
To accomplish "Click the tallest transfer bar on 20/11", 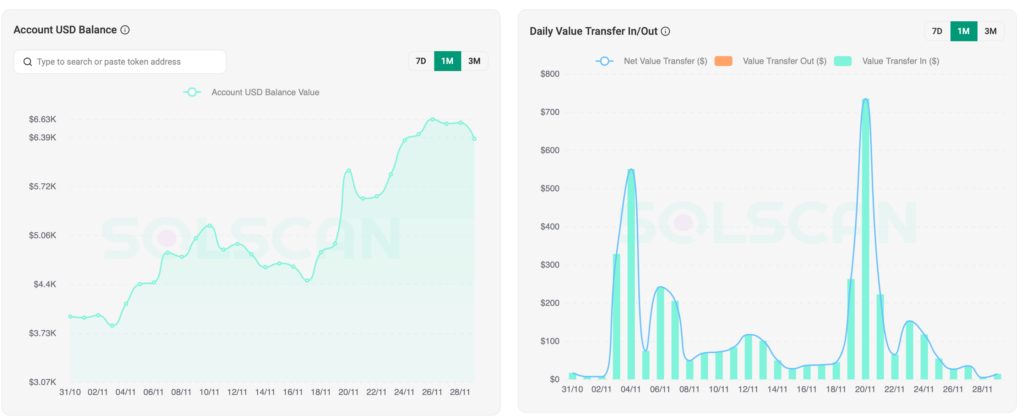I will coord(865,240).
